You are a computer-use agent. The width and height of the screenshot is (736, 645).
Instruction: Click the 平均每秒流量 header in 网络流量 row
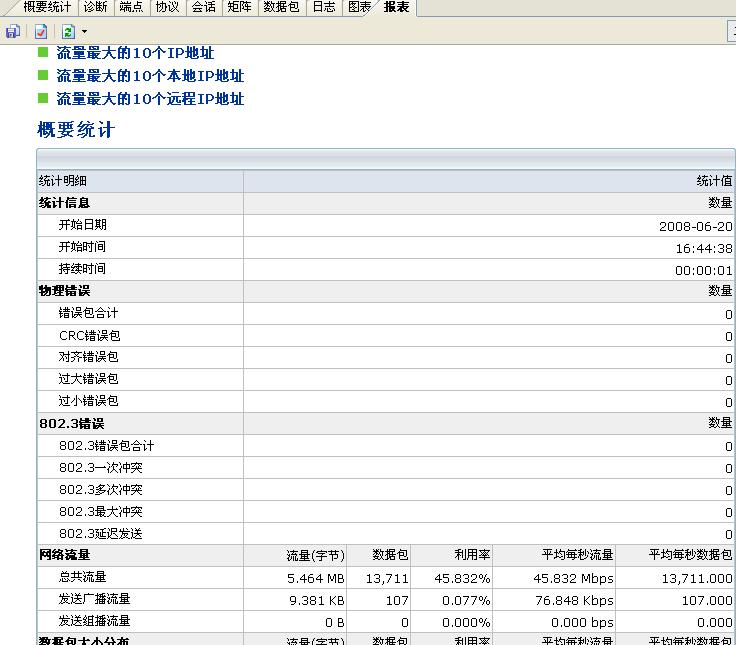pos(577,555)
